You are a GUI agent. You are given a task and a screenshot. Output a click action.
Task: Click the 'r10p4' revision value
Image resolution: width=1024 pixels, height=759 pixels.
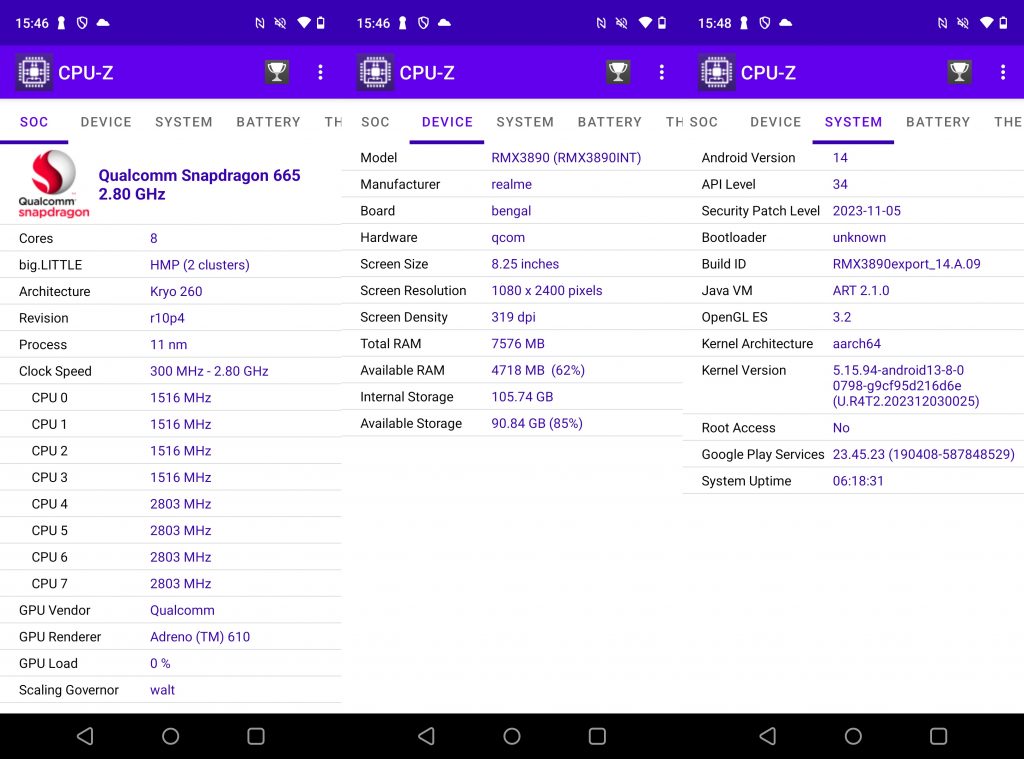tap(167, 318)
